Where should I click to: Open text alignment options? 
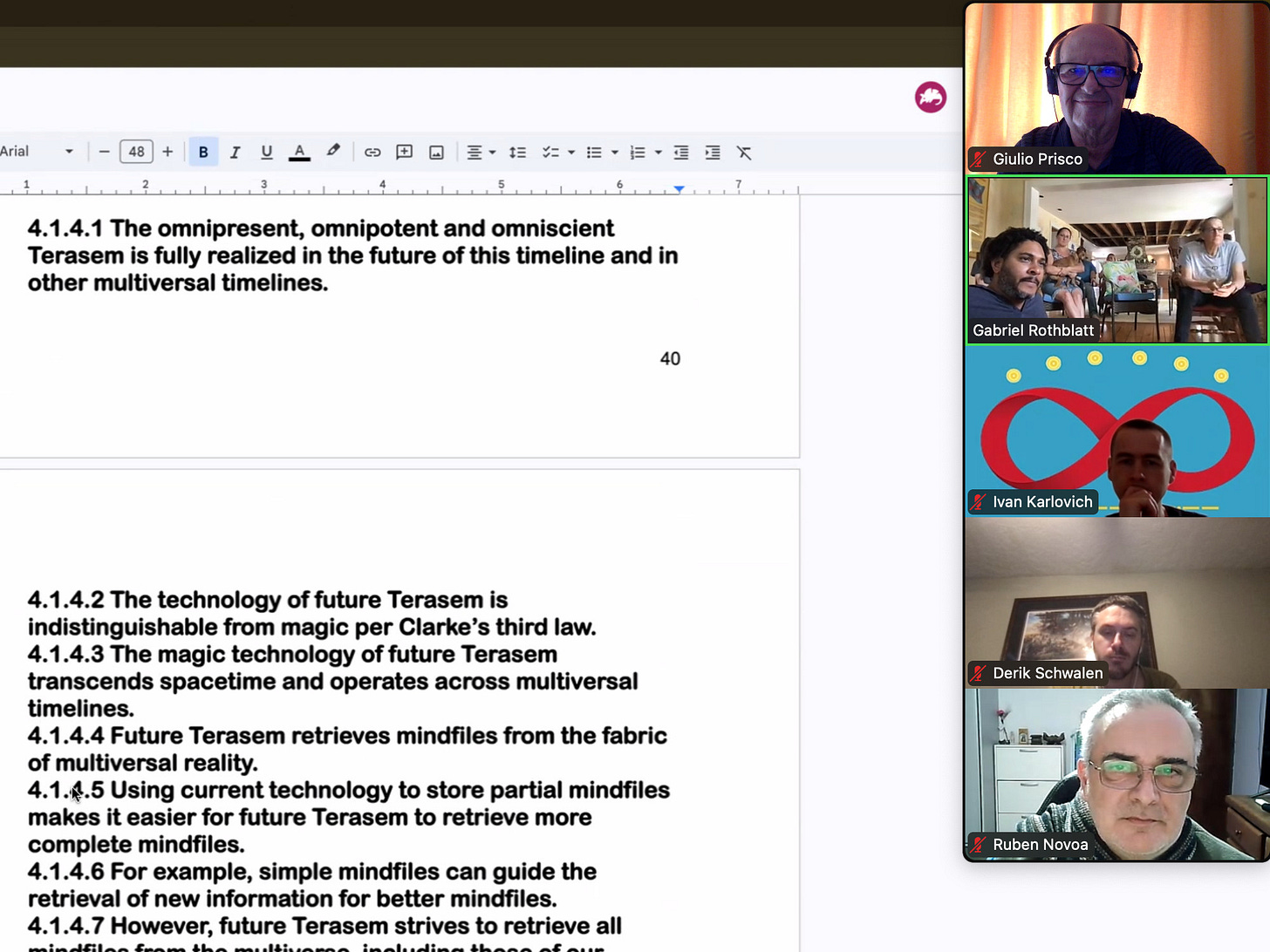pyautogui.click(x=475, y=152)
